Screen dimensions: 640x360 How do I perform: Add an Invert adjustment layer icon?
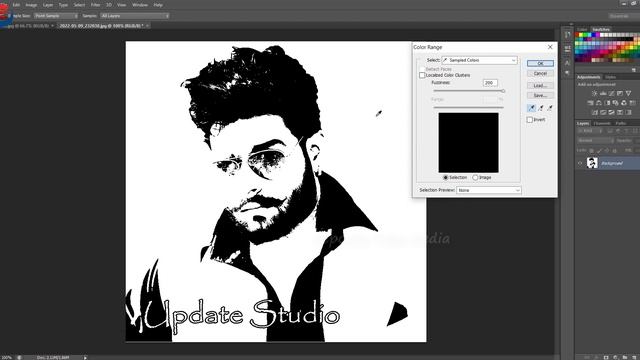[595, 112]
